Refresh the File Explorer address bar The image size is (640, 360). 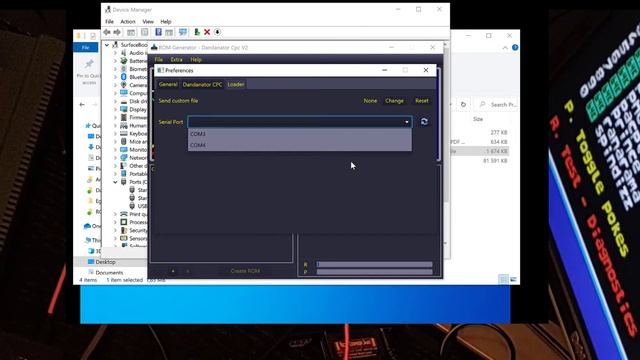(x=463, y=104)
